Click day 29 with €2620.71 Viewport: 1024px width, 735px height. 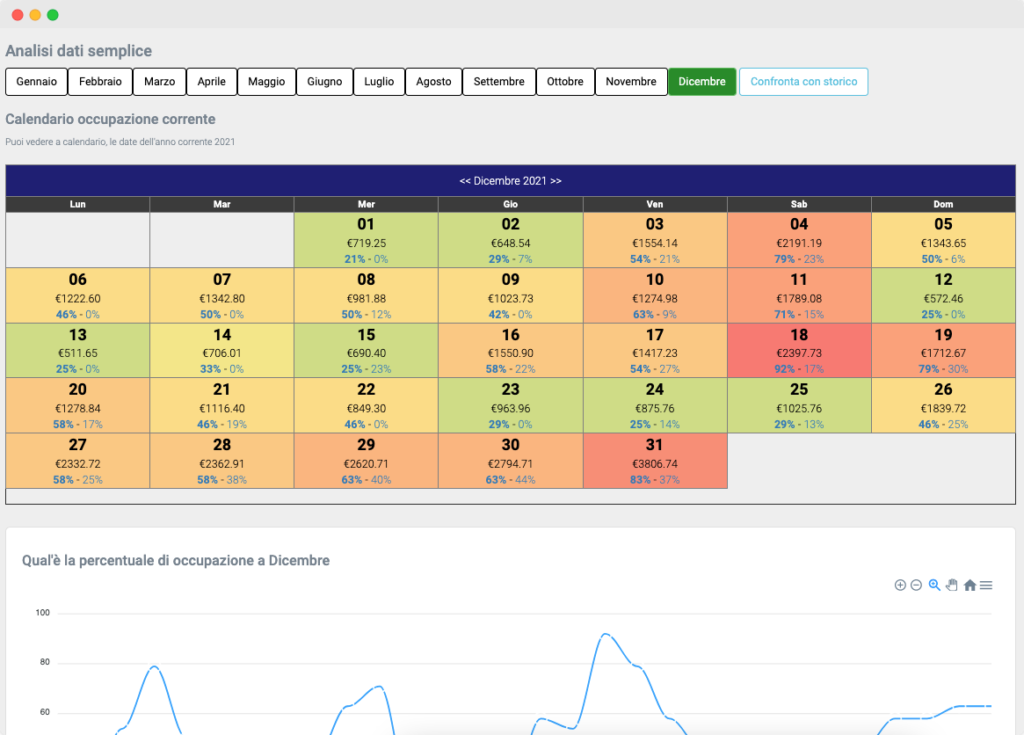tap(366, 461)
